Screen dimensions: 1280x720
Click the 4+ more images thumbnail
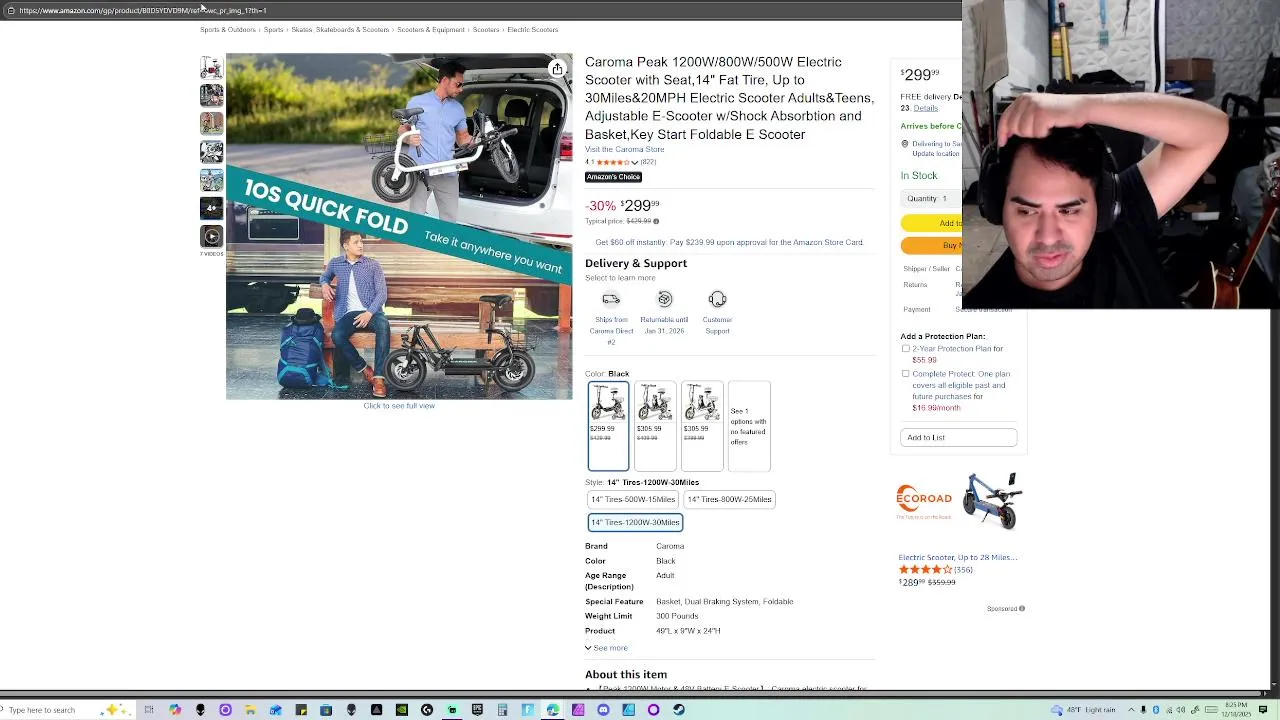(211, 208)
